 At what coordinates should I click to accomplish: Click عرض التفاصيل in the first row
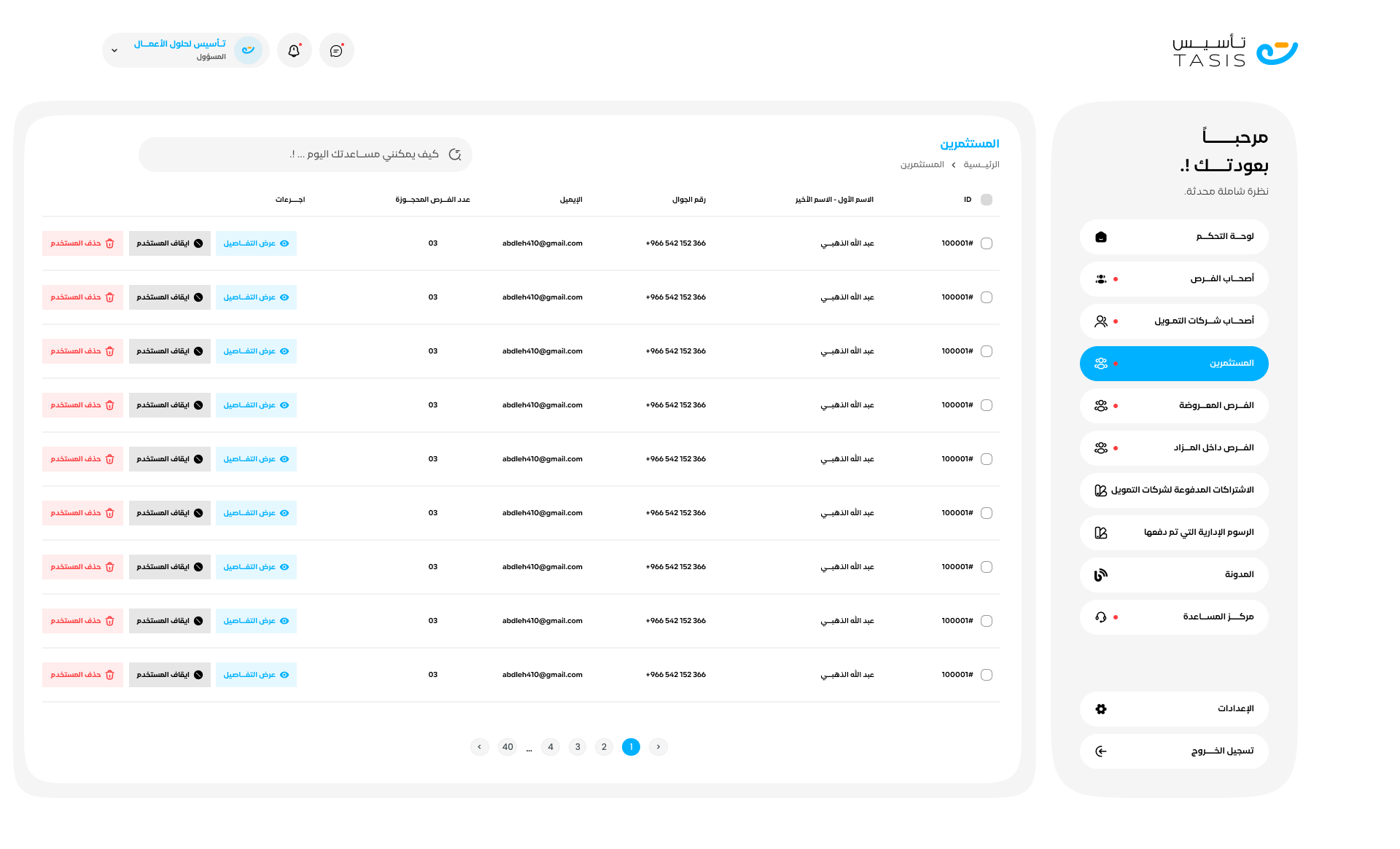256,243
